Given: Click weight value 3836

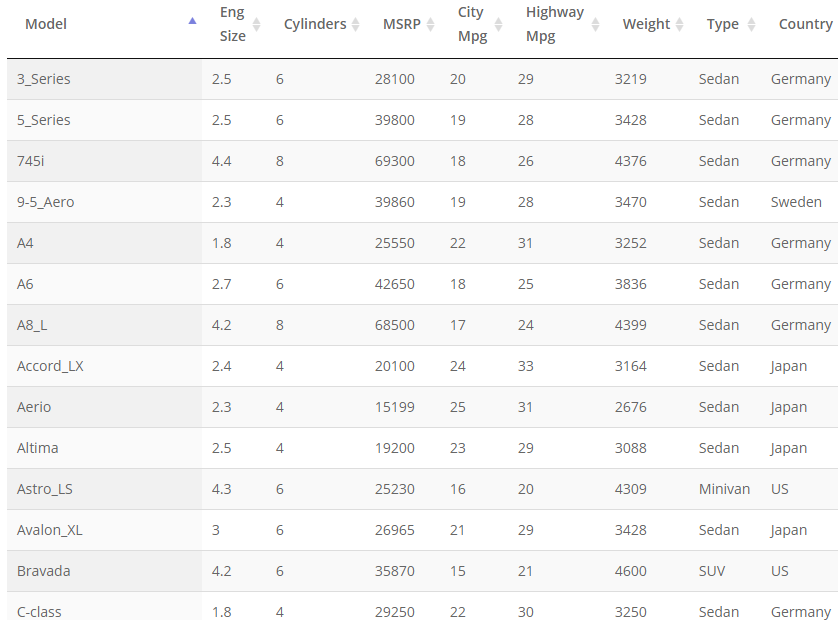Looking at the screenshot, I should [x=631, y=284].
